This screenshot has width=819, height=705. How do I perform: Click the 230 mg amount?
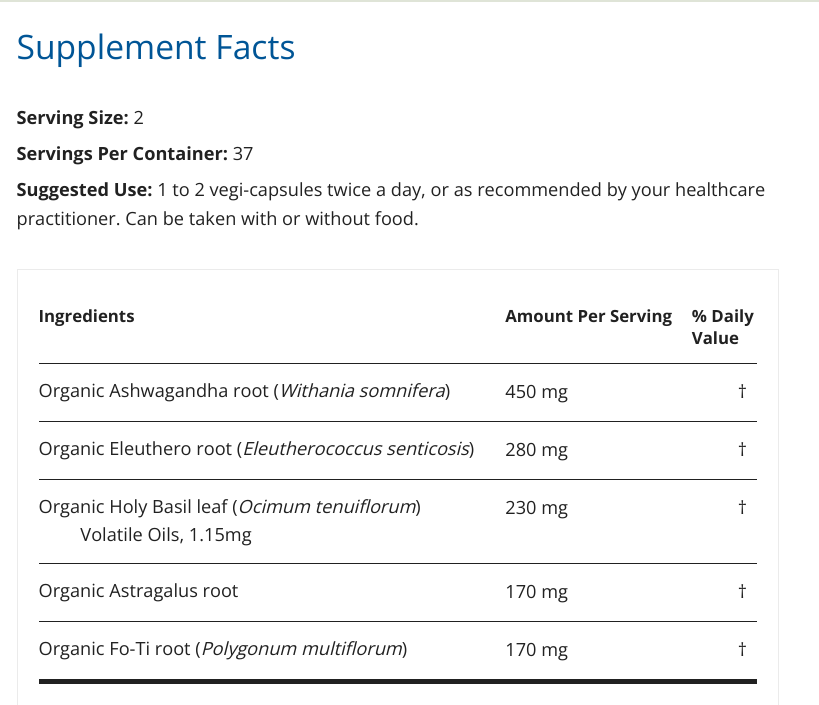(x=536, y=508)
